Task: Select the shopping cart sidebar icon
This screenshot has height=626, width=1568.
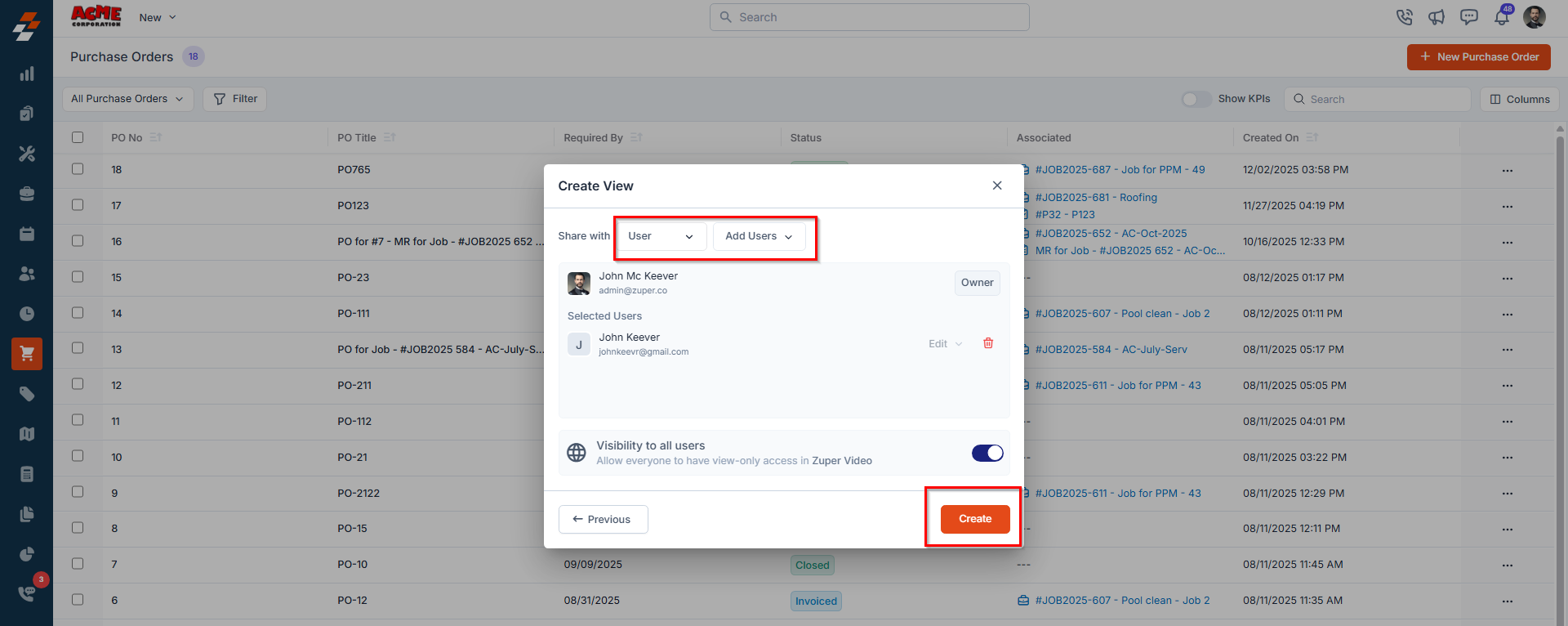Action: coord(27,354)
